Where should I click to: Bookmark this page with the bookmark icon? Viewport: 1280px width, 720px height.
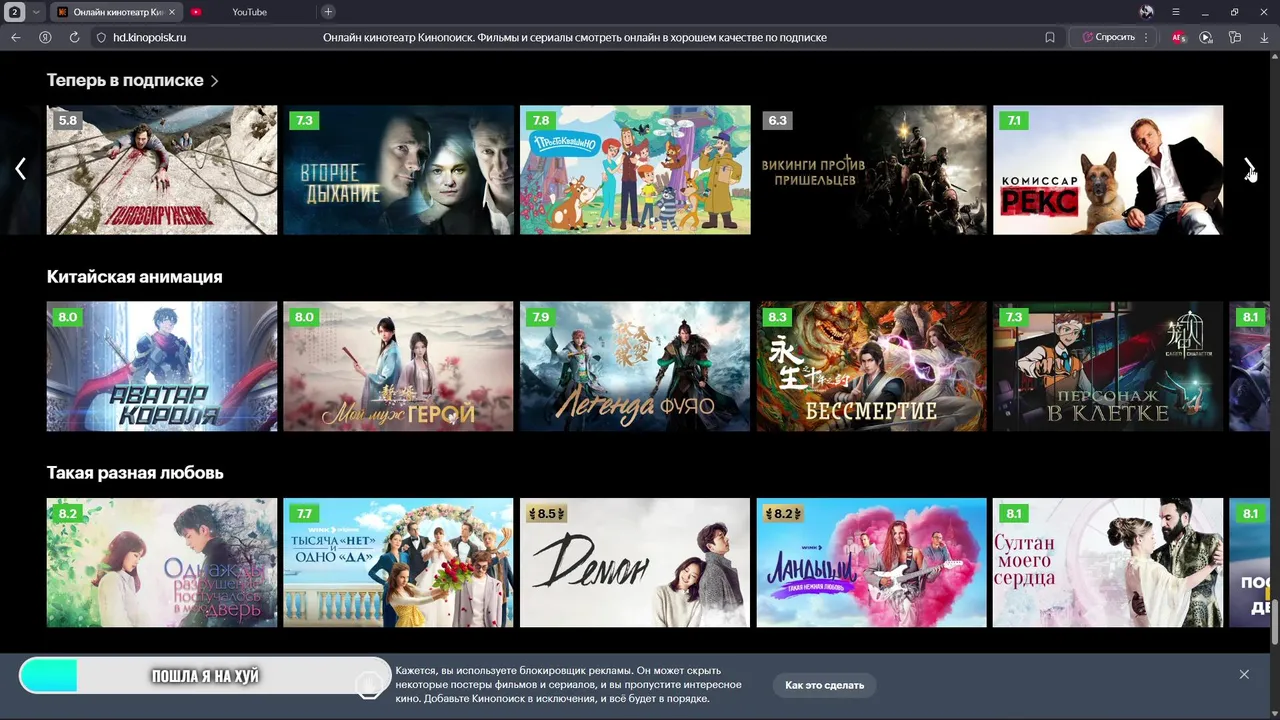tap(1050, 37)
